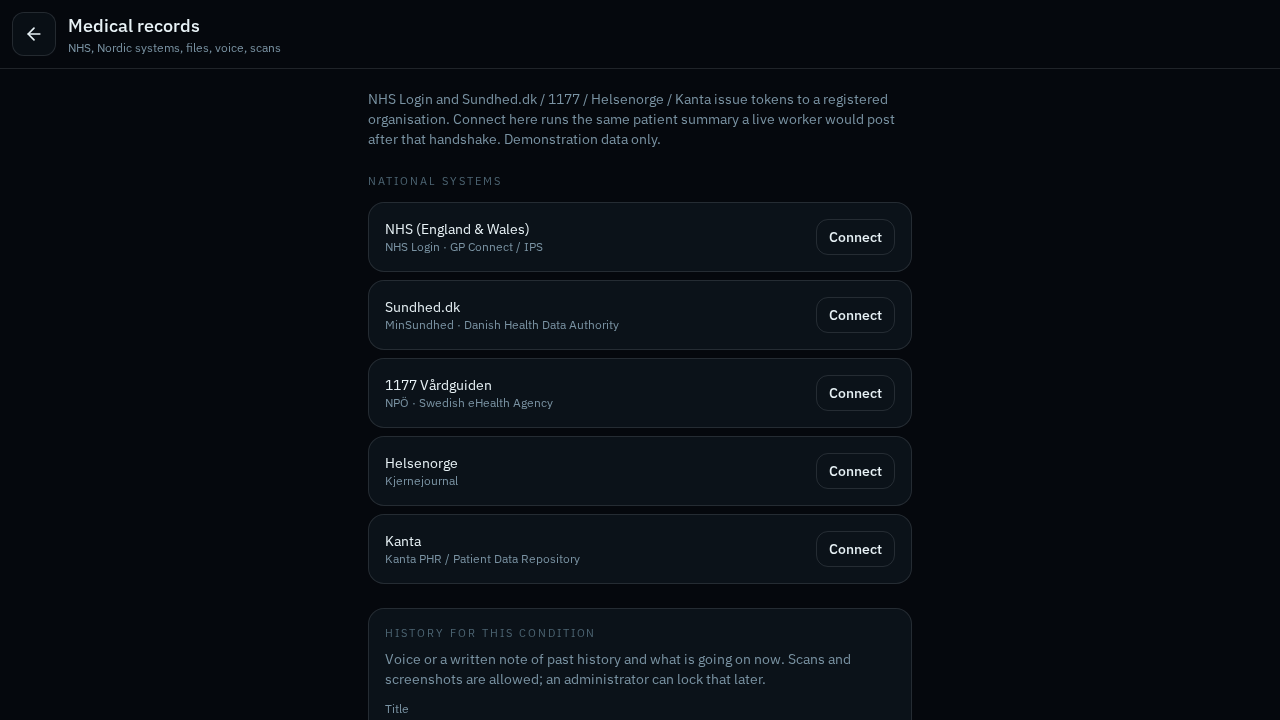Viewport: 1280px width, 720px height.
Task: Connect to 1177 Vårdguiden
Action: coord(855,393)
